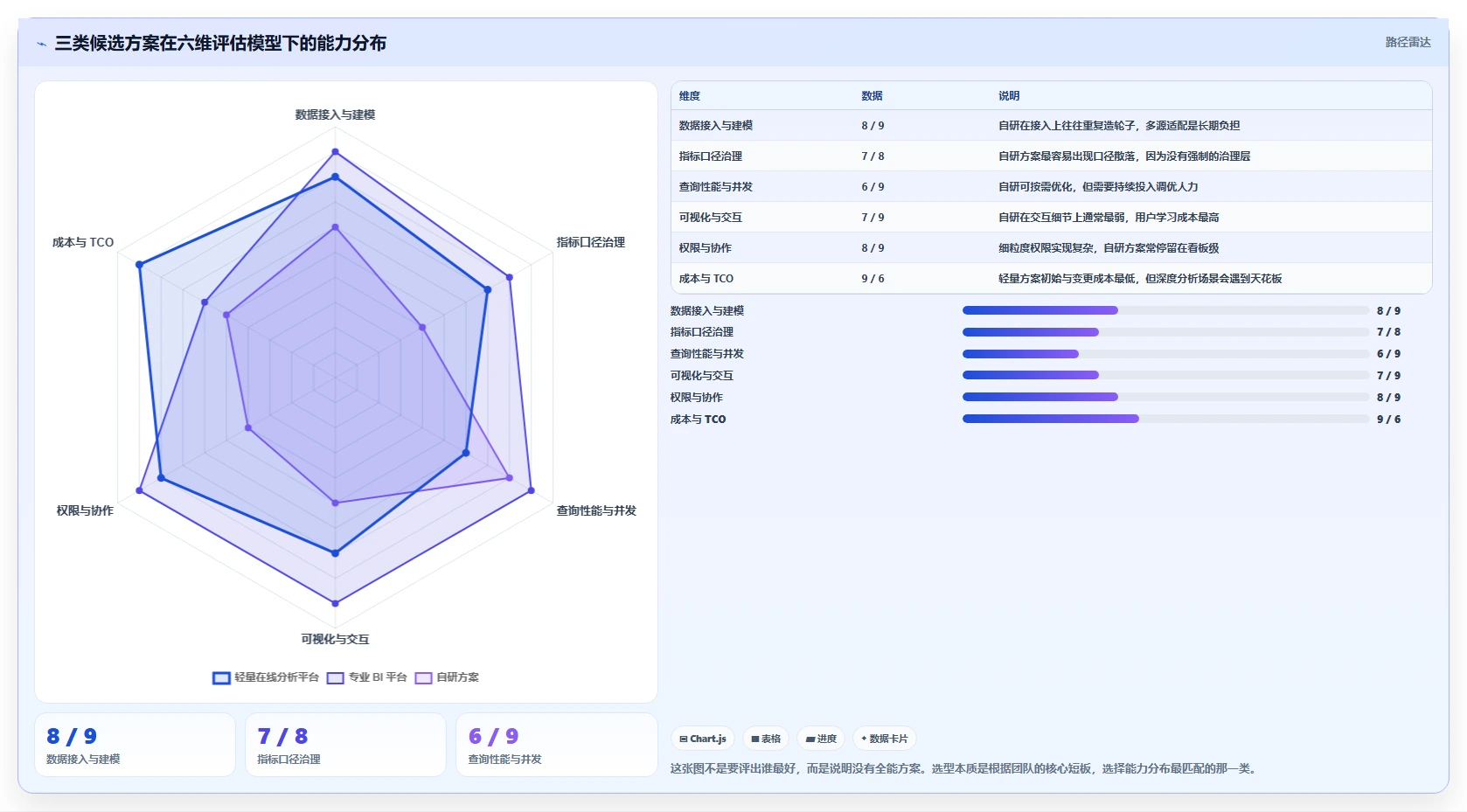Screen dimensions: 1467x812
Task: Click the 权限与协作 progress bar
Action: [1165, 397]
